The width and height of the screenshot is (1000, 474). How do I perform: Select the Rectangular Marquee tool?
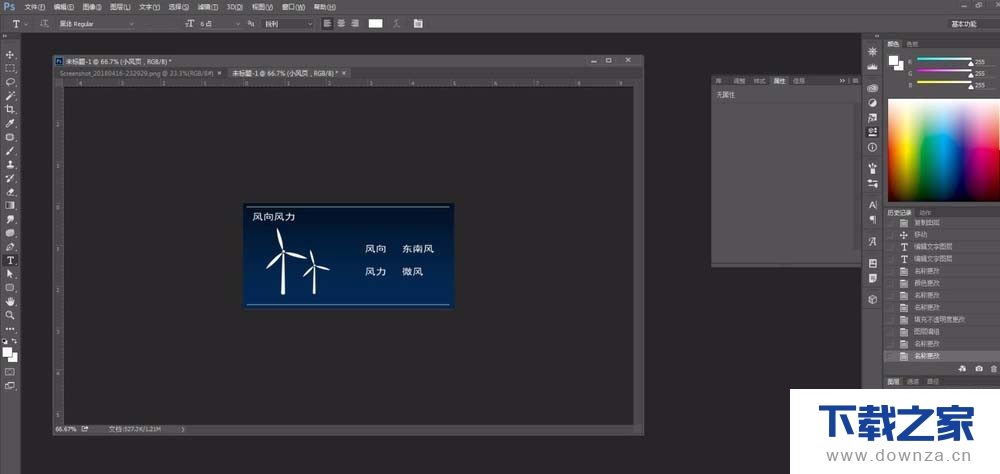[x=10, y=68]
